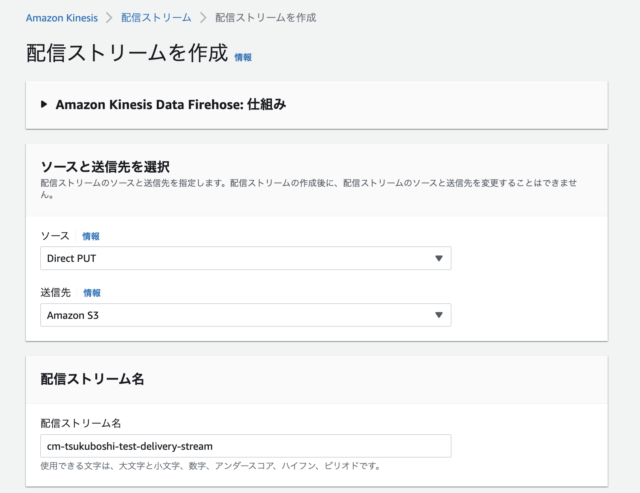Click the arrow icon on the ソース dropdown
This screenshot has height=493, width=640.
click(438, 258)
